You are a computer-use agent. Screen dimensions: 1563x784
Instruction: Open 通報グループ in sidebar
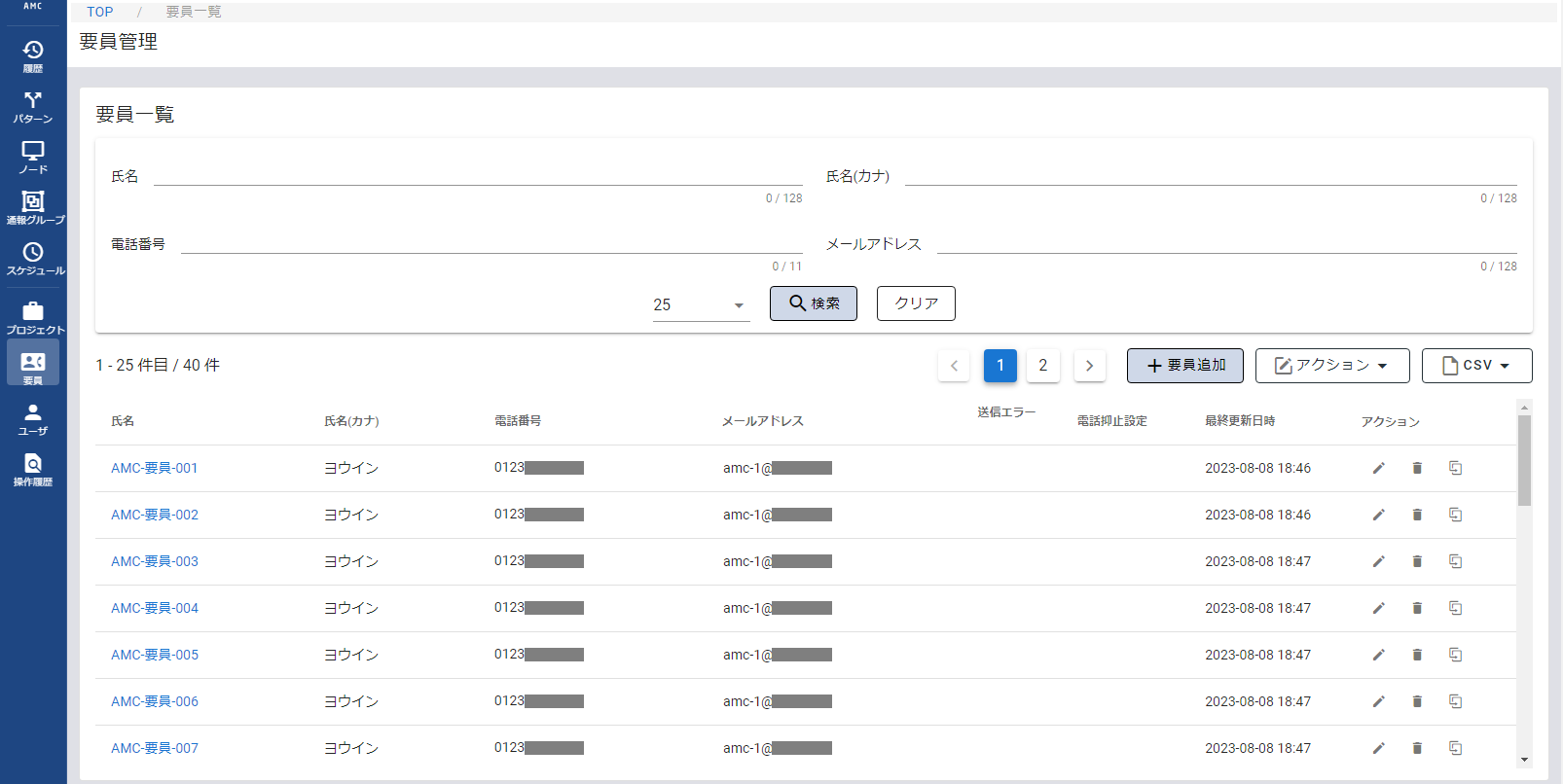click(x=33, y=207)
